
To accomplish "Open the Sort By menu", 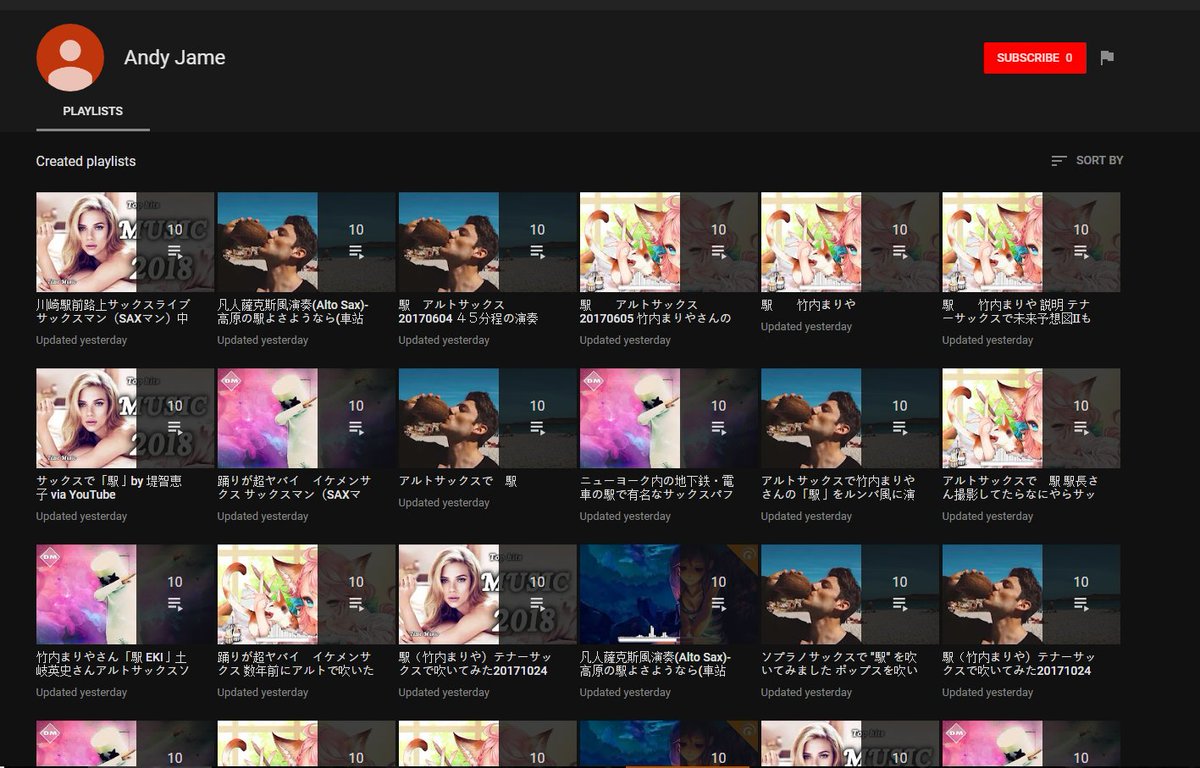I will coord(1087,160).
